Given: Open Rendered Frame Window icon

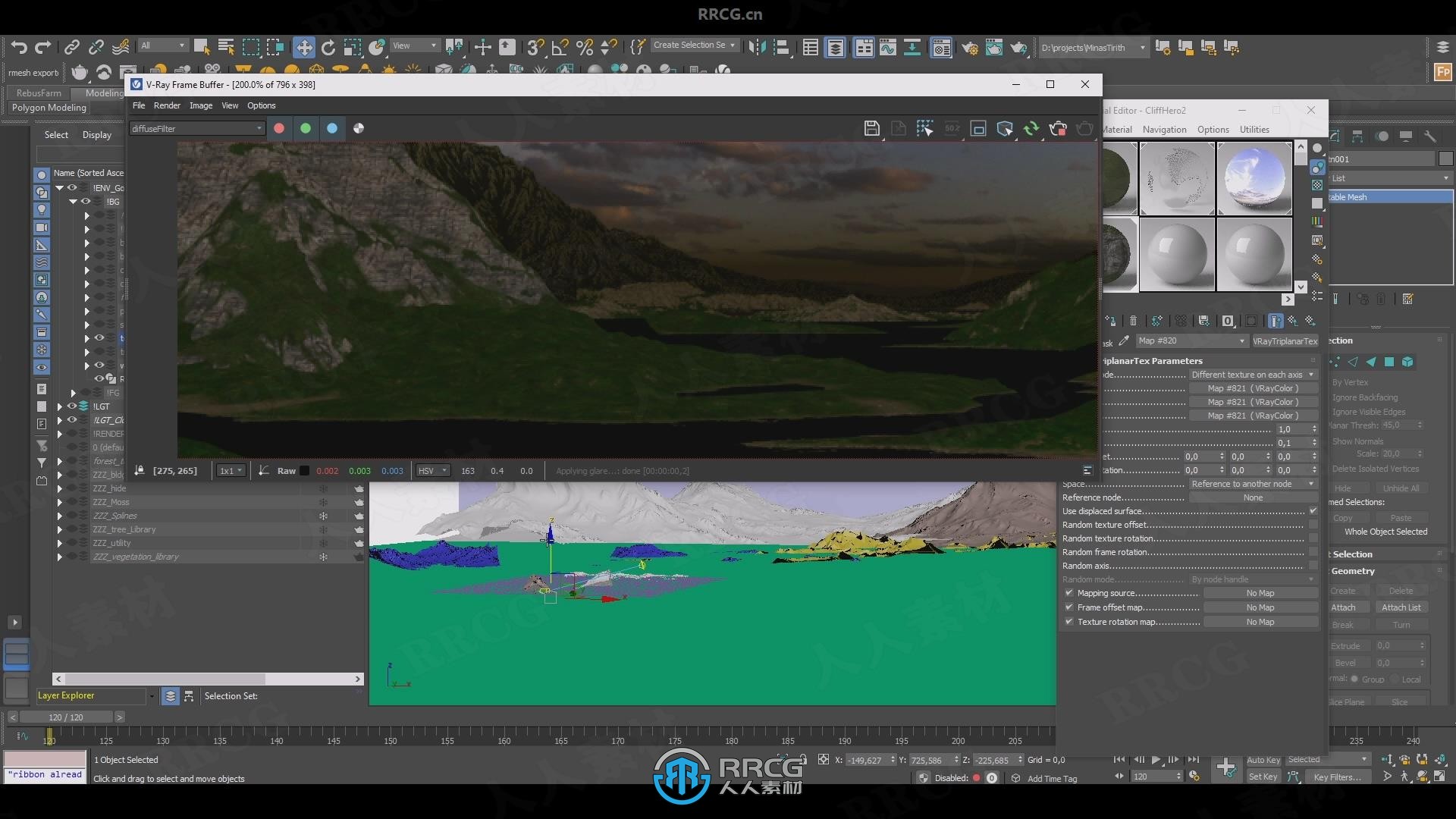Looking at the screenshot, I should coord(994,47).
